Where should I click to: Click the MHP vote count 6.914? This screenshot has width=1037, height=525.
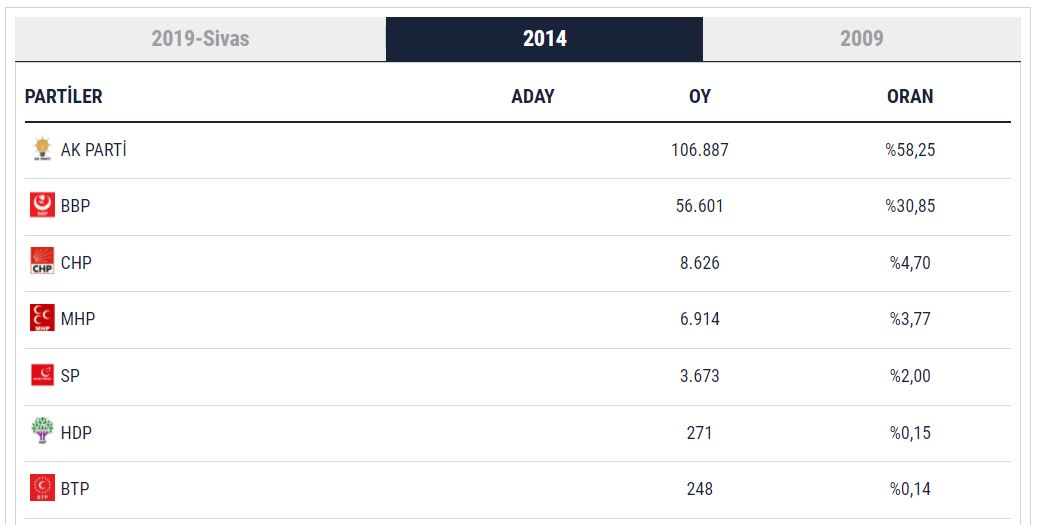pos(699,319)
